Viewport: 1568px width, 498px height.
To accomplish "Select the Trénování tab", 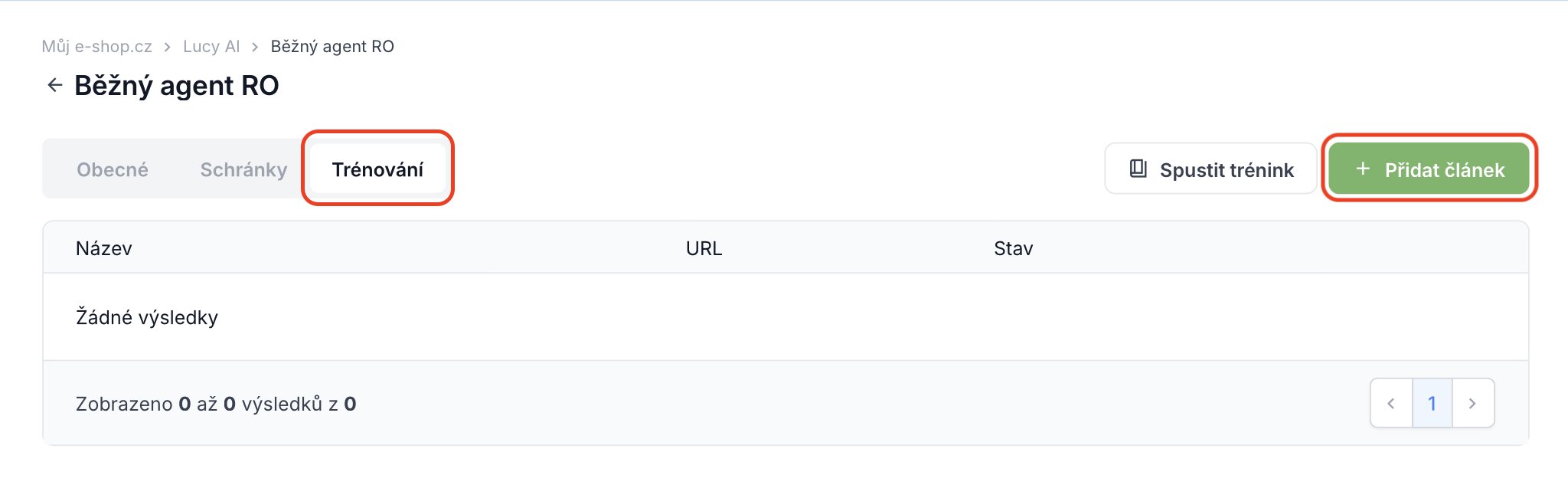I will [377, 169].
